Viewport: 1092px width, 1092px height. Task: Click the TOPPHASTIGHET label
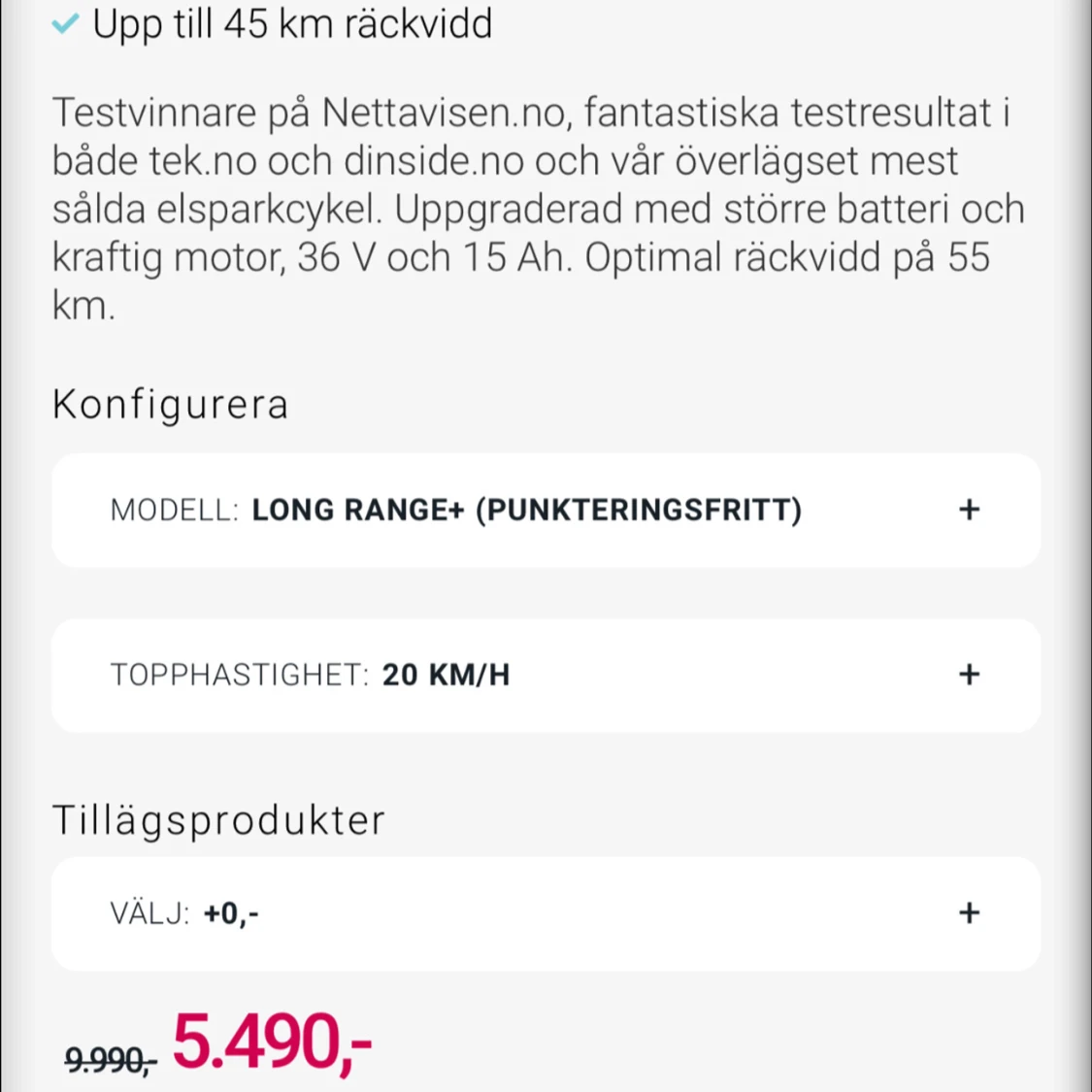click(240, 675)
